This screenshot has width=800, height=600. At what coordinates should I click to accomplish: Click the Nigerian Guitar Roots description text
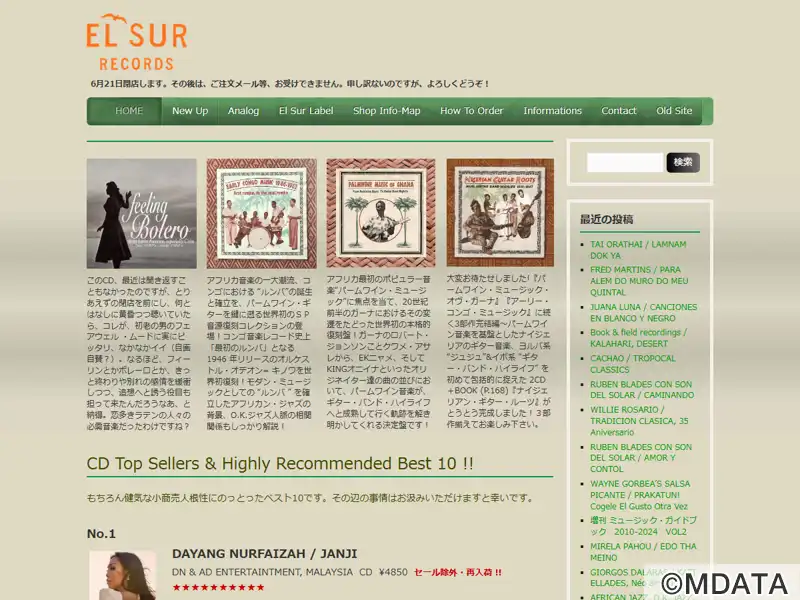[x=498, y=352]
